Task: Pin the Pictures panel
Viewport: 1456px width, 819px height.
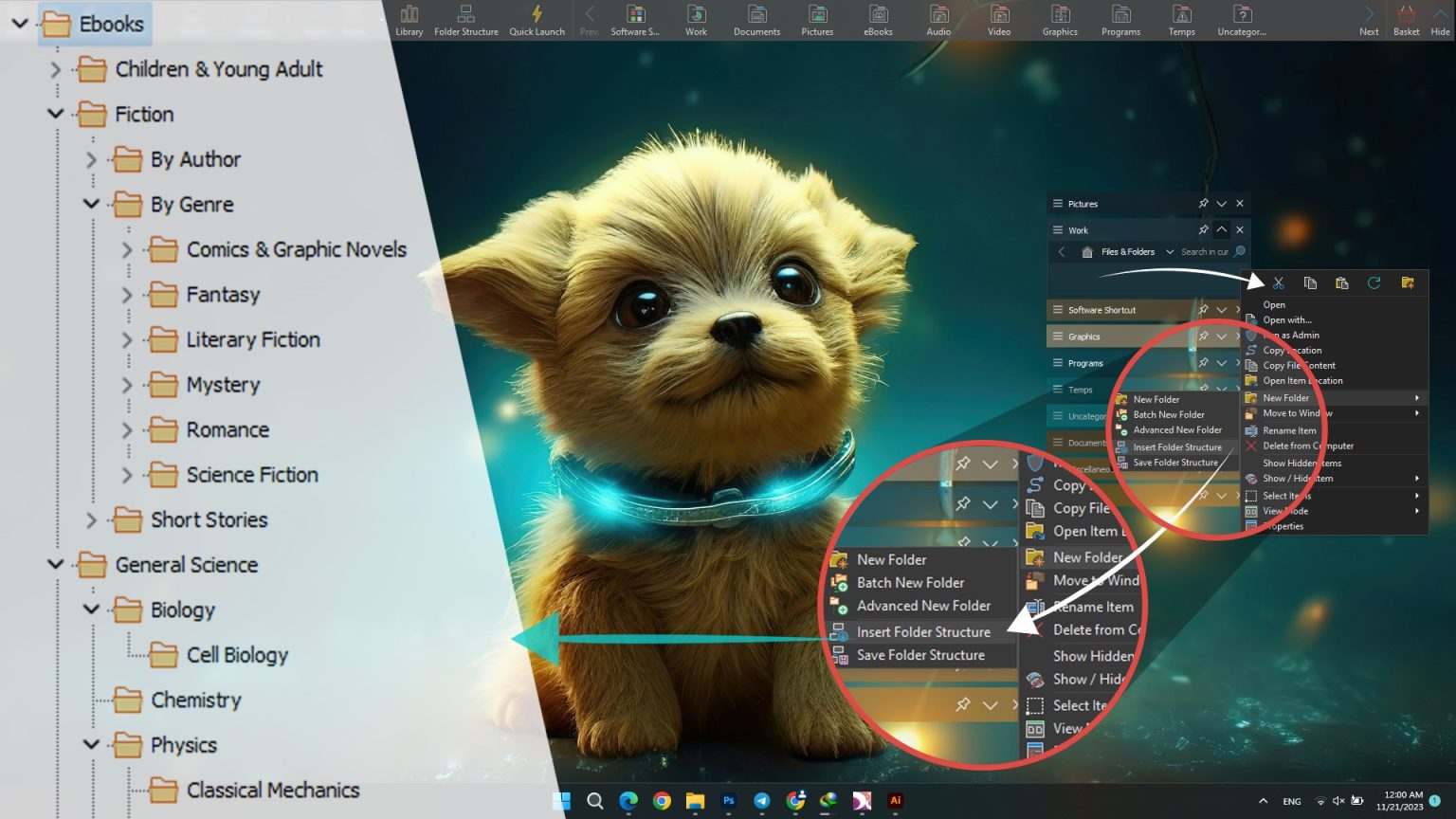Action: pos(1203,204)
